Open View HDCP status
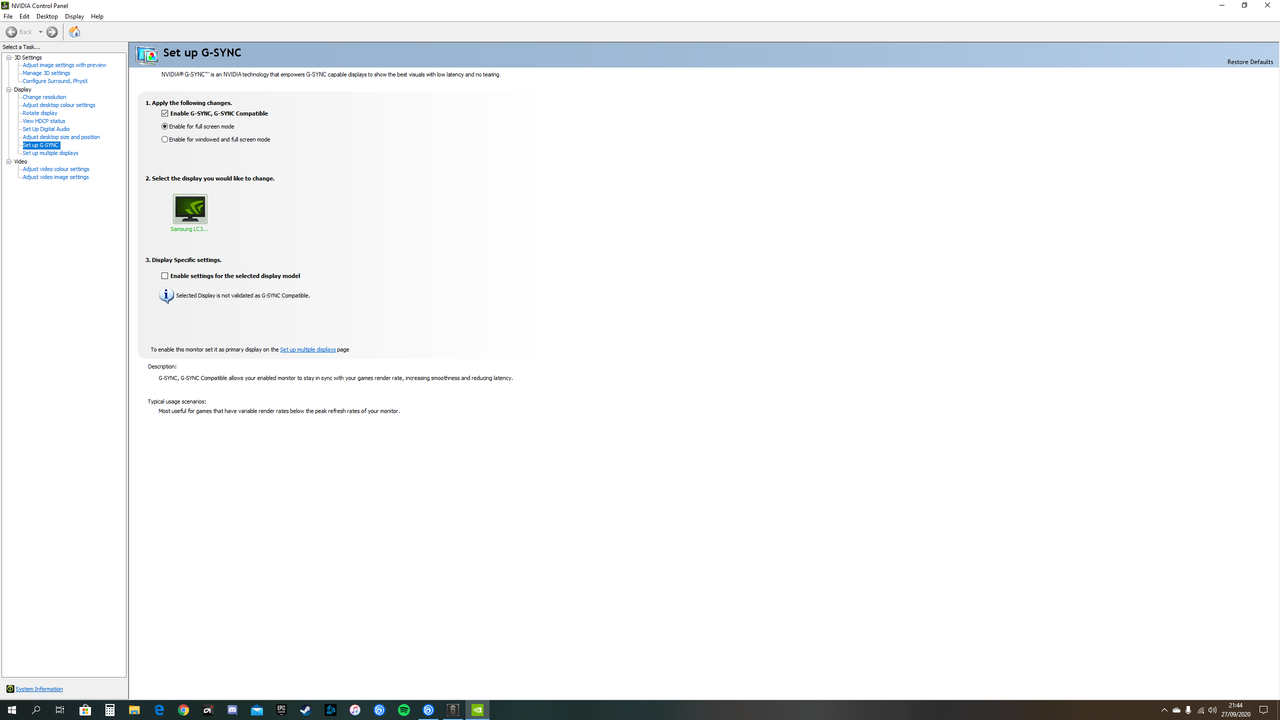Image resolution: width=1280 pixels, height=720 pixels. [x=44, y=121]
